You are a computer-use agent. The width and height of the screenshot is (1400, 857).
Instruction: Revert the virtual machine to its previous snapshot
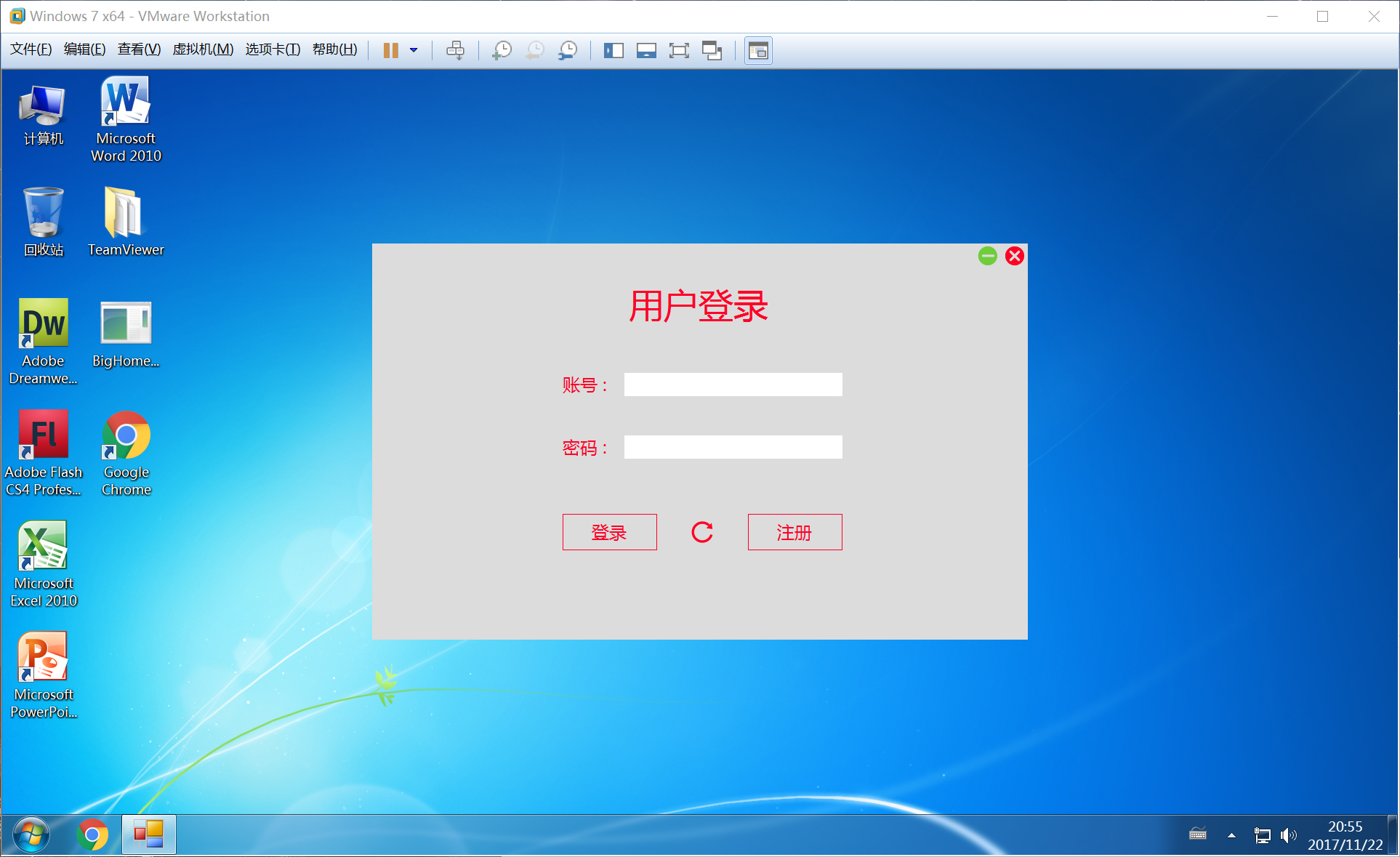535,50
